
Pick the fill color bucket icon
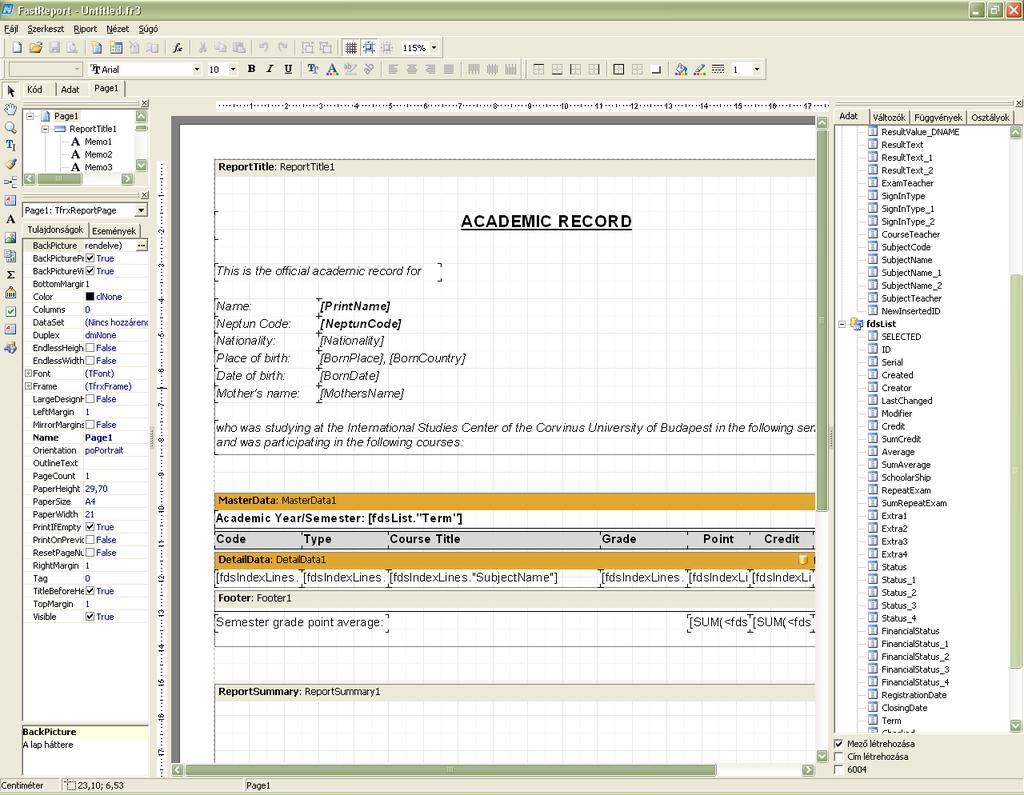pyautogui.click(x=680, y=69)
